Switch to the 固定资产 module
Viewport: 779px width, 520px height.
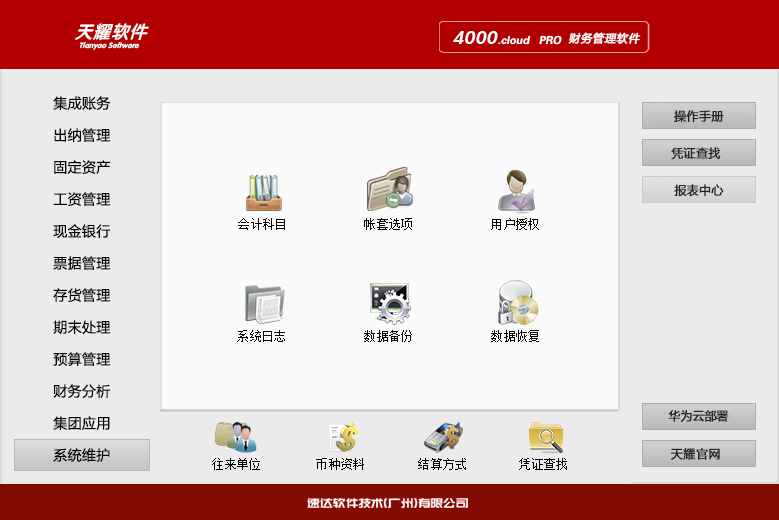81,167
